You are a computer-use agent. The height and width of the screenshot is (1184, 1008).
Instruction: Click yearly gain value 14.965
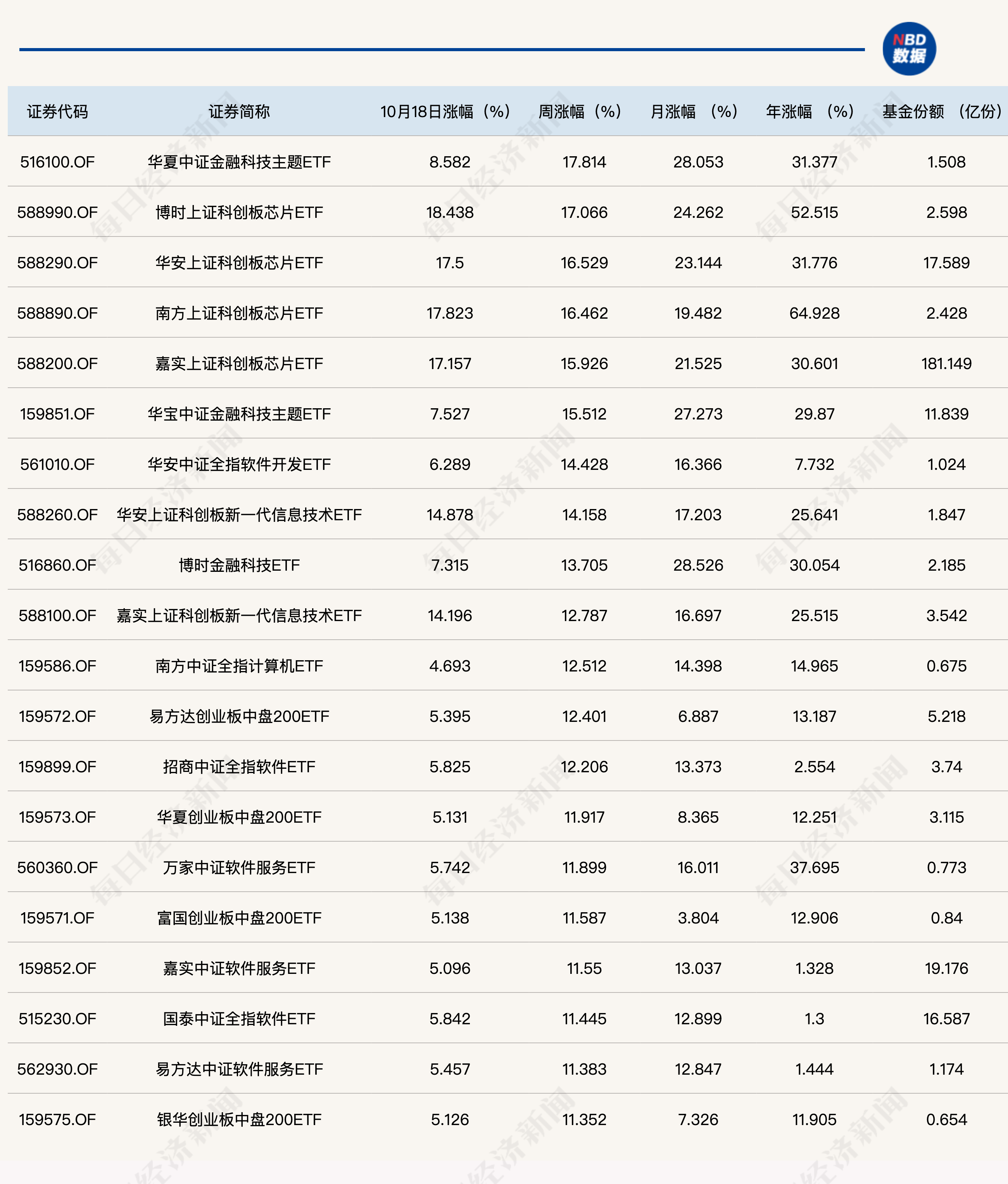[x=814, y=666]
